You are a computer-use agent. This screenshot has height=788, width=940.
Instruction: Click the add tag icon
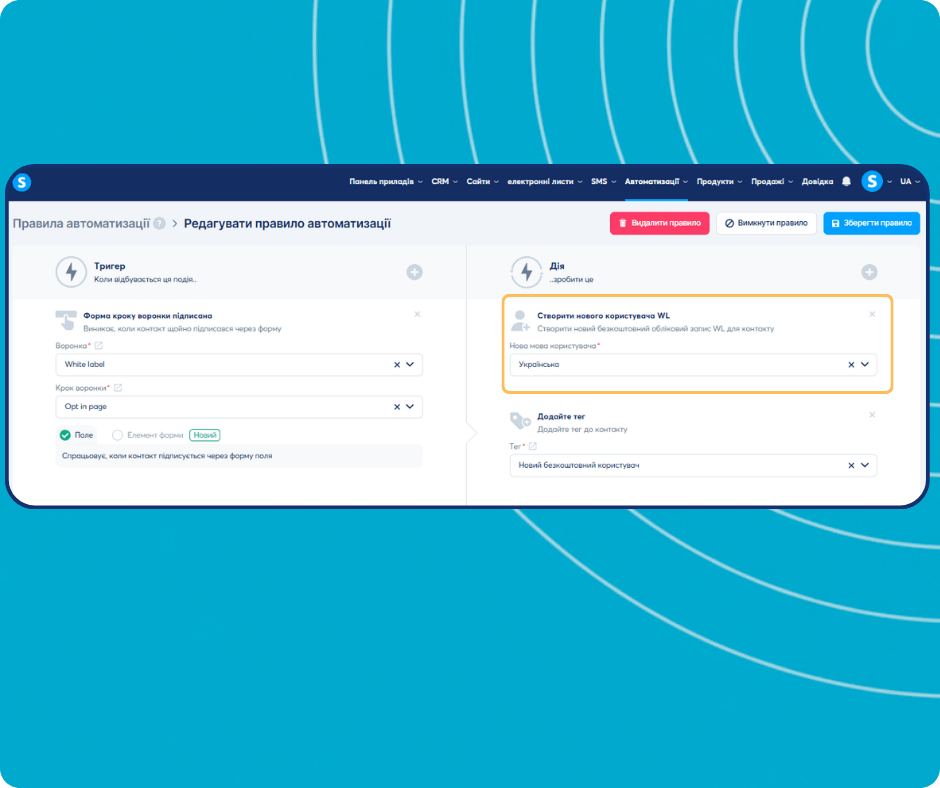pyautogui.click(x=520, y=420)
